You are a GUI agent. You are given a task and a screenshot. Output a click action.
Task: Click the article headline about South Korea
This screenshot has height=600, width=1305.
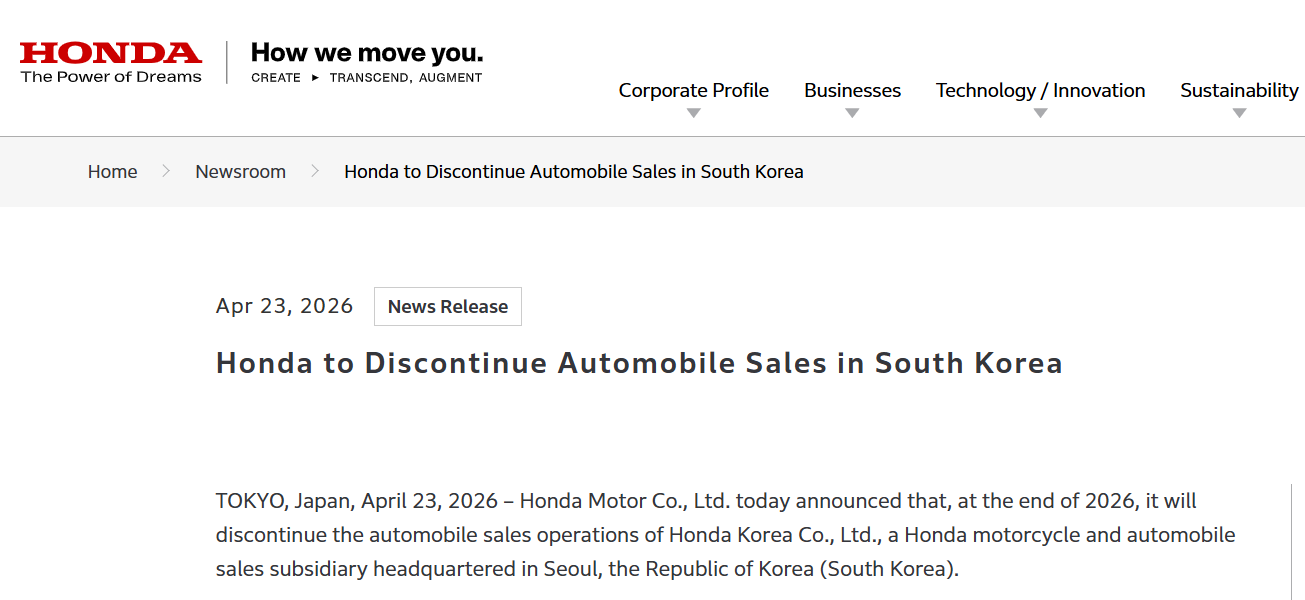(x=638, y=363)
